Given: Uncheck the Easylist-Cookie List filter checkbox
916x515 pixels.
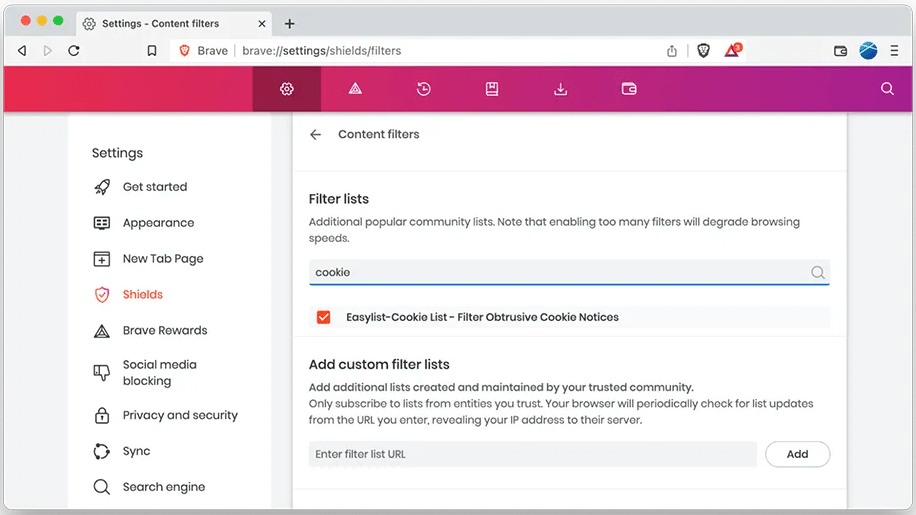Looking at the screenshot, I should [323, 317].
